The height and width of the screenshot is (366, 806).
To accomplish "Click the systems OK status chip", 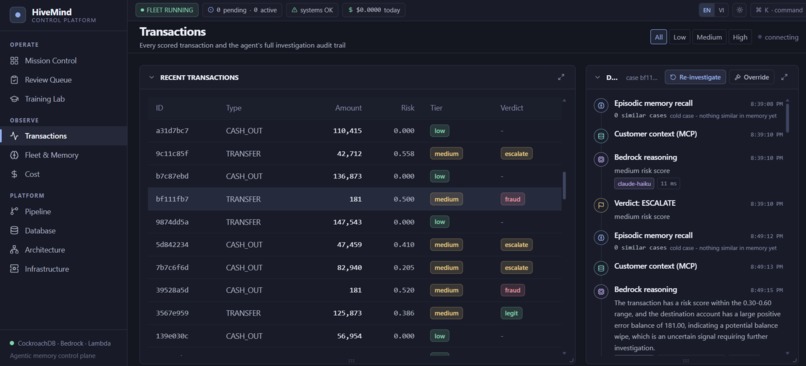I will (x=312, y=10).
